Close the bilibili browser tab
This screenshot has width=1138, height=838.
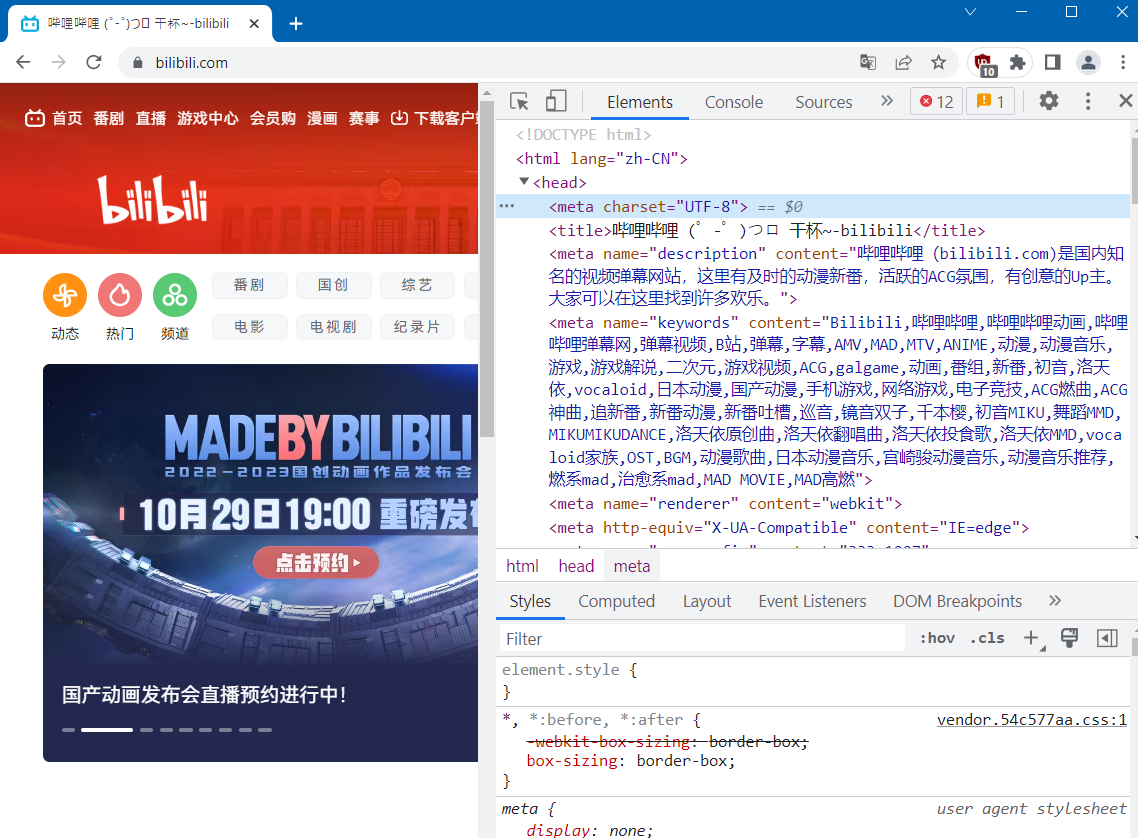click(254, 24)
